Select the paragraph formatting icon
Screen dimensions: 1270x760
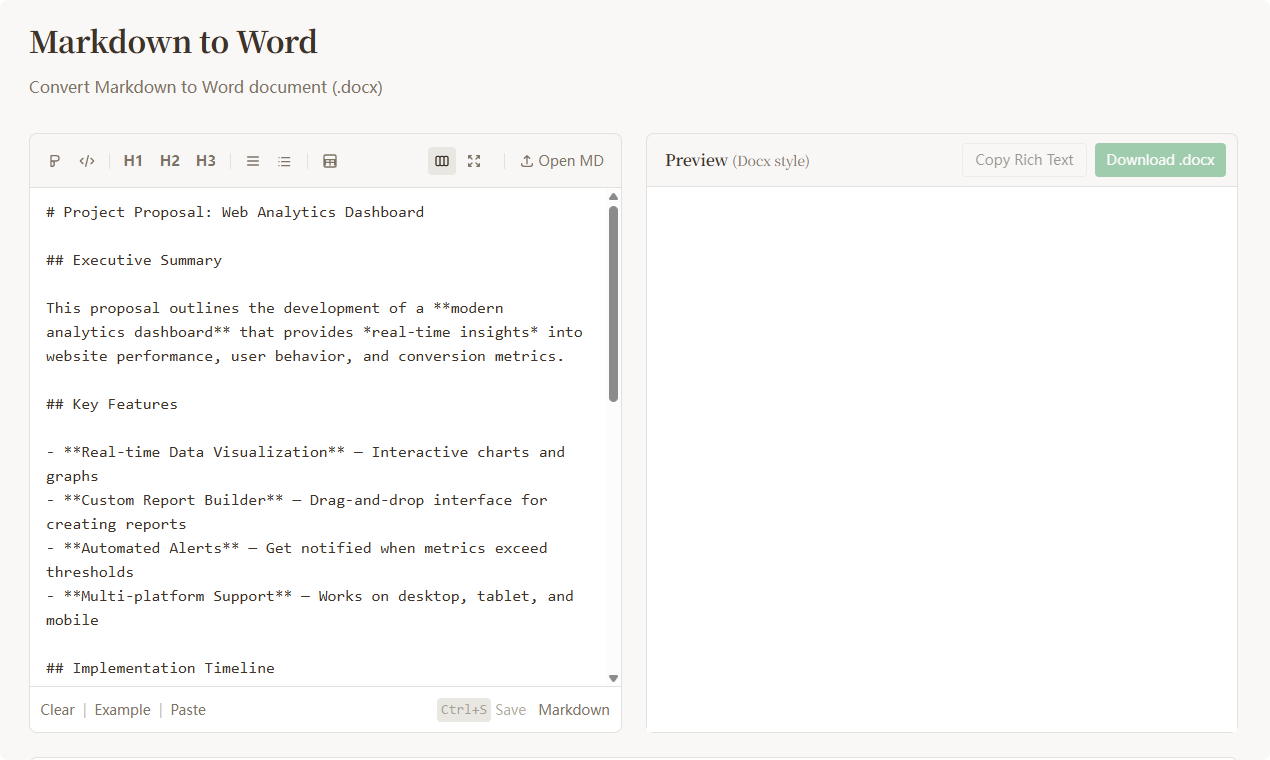[x=54, y=160]
